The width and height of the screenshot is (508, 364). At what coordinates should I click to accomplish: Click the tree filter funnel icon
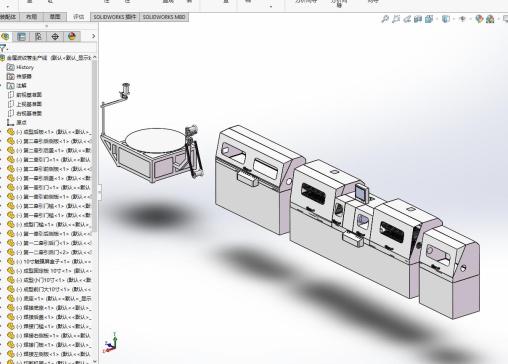coord(3,47)
